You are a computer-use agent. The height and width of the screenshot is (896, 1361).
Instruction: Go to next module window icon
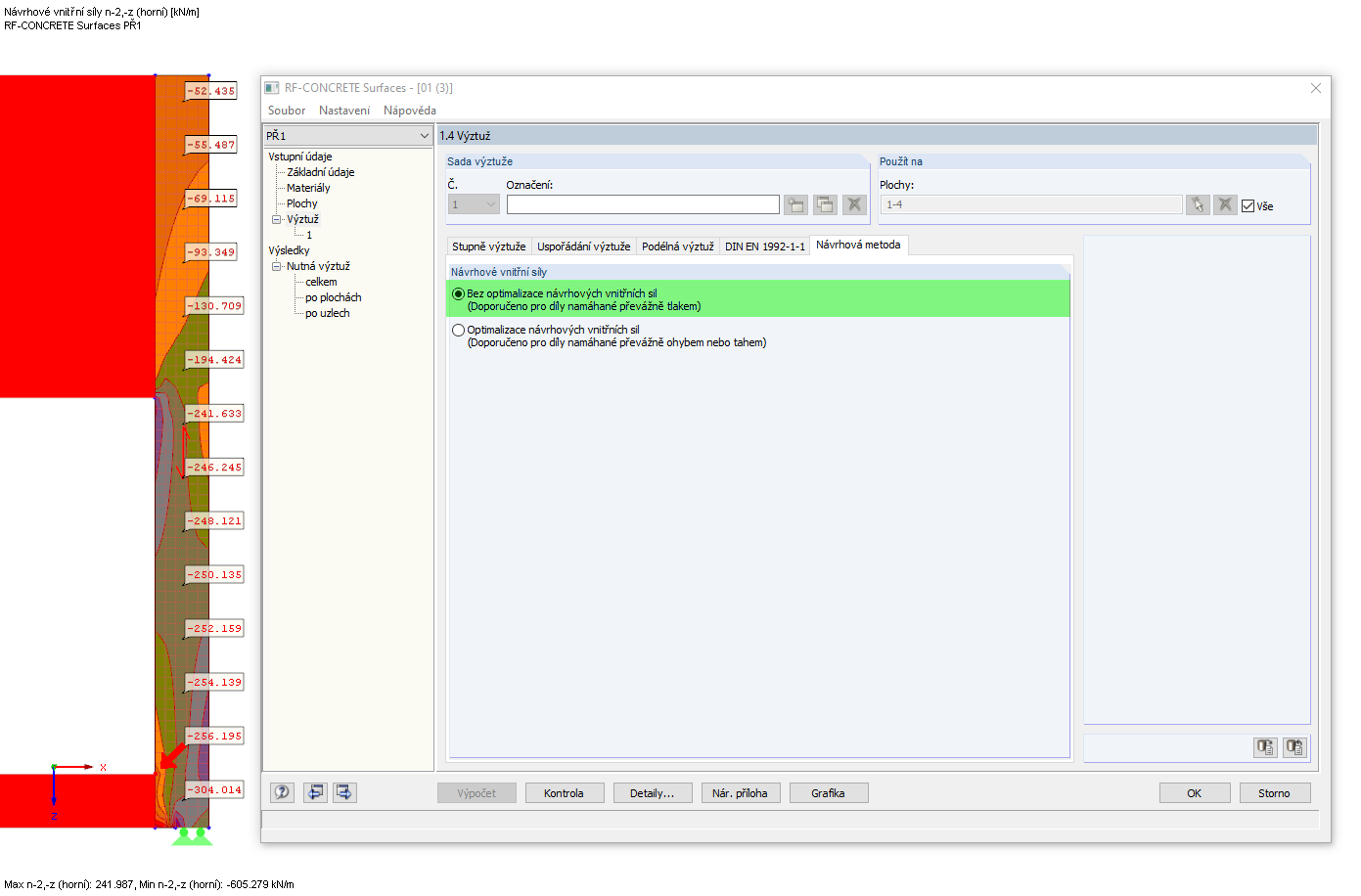pyautogui.click(x=344, y=792)
